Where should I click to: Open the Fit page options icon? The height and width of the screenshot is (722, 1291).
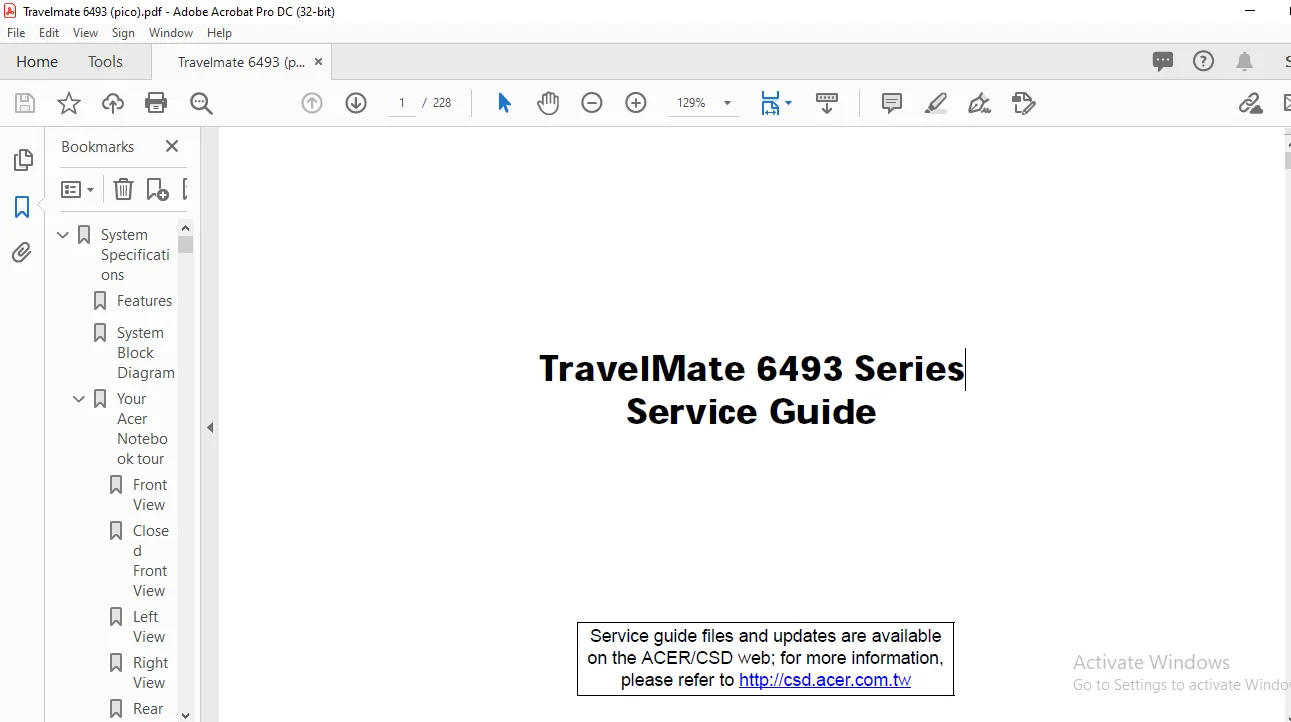775,103
